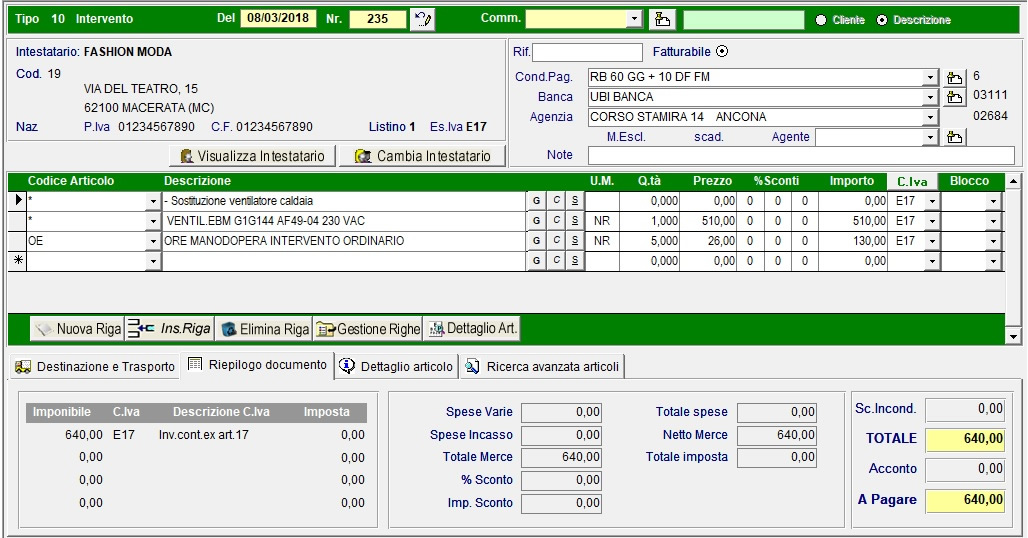Click G button on VENTIL.EBM row
The width and height of the screenshot is (1028, 538).
tap(536, 221)
